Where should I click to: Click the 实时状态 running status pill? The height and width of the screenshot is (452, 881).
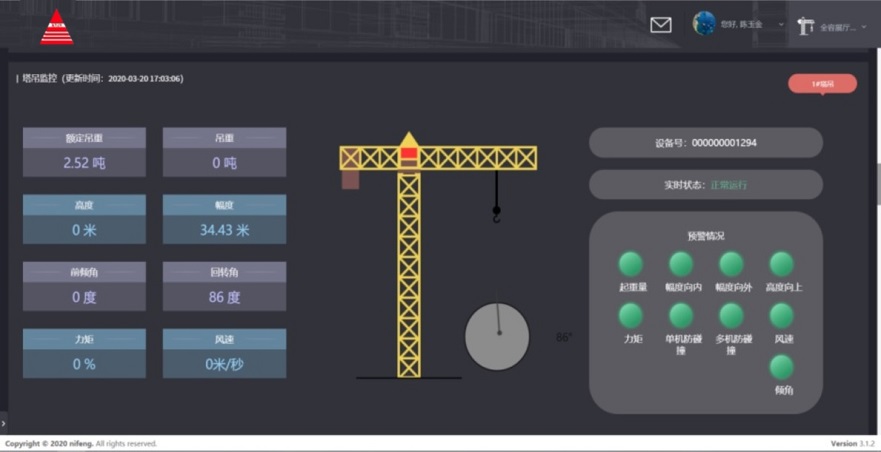pyautogui.click(x=705, y=185)
